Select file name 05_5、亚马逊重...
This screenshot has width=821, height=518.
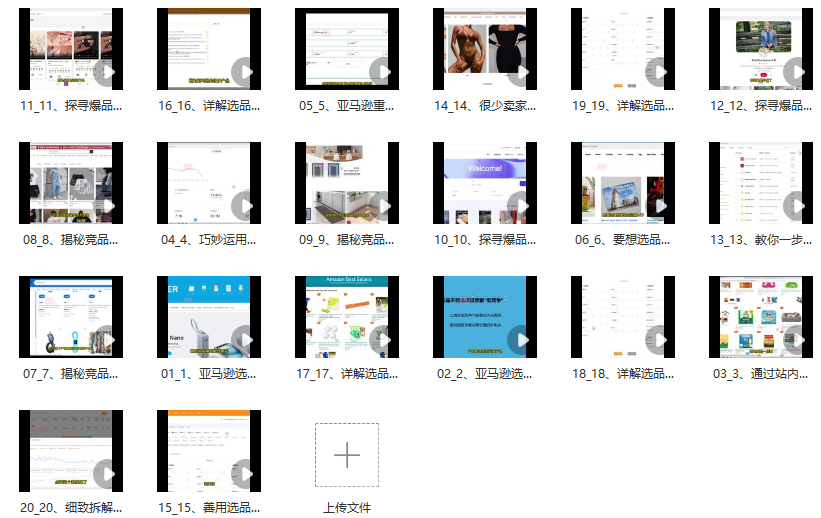[x=347, y=106]
